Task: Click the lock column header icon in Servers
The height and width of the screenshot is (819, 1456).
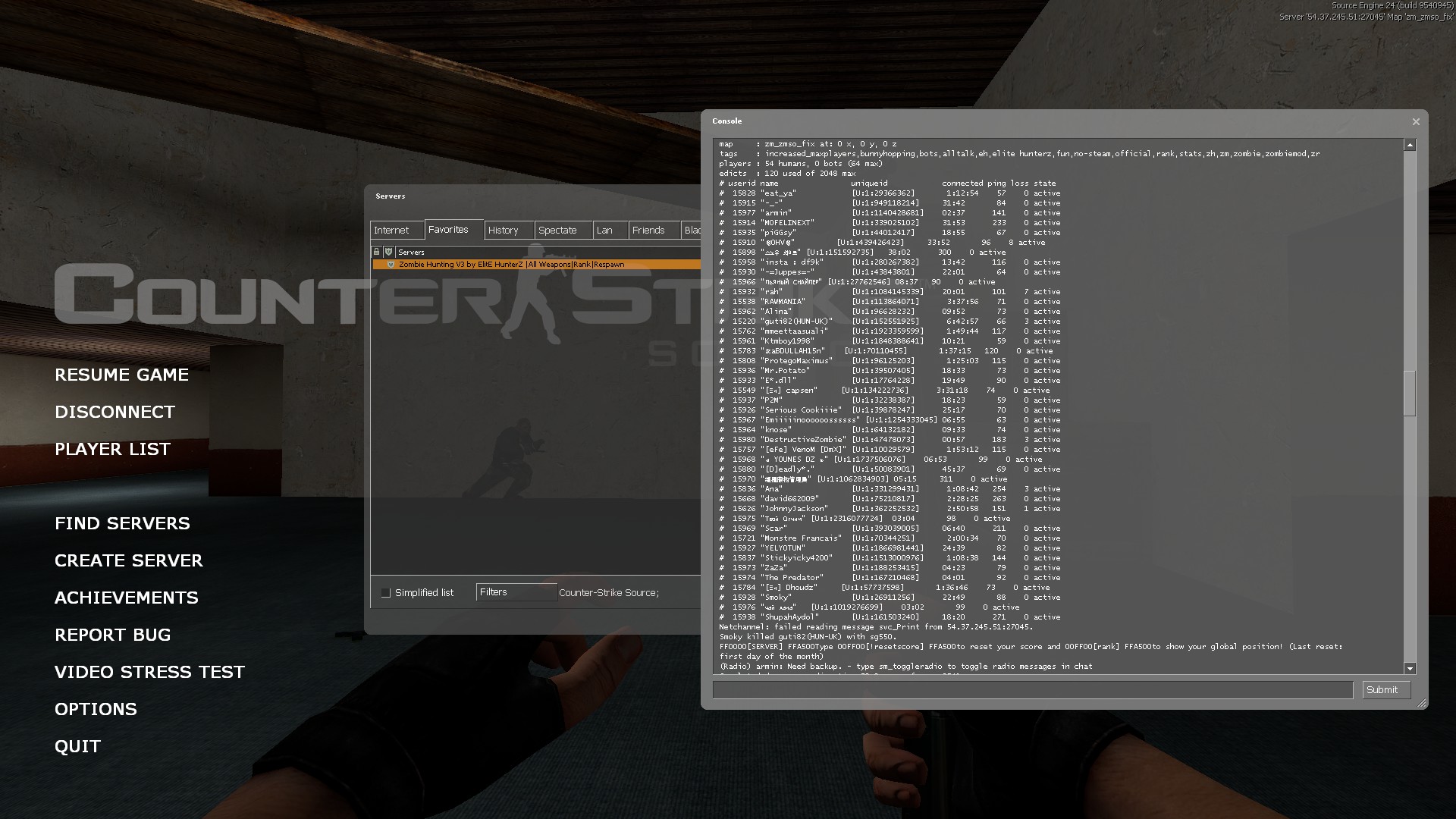Action: (376, 252)
